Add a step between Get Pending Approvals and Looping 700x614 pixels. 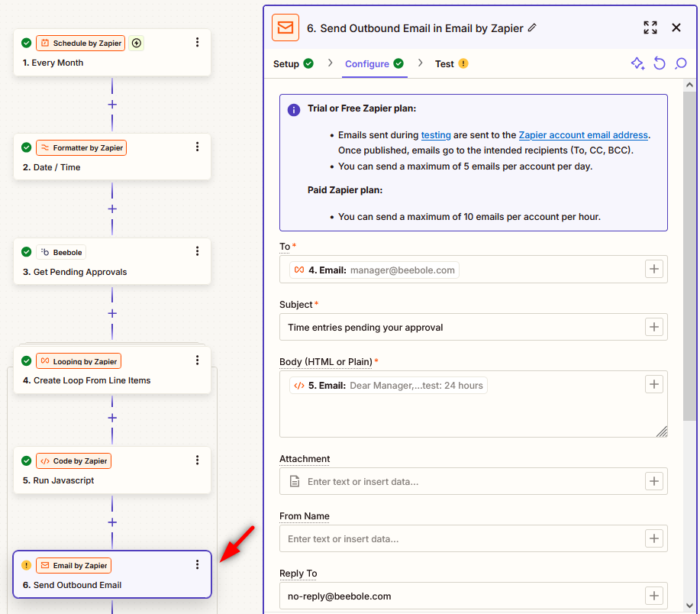(112, 313)
